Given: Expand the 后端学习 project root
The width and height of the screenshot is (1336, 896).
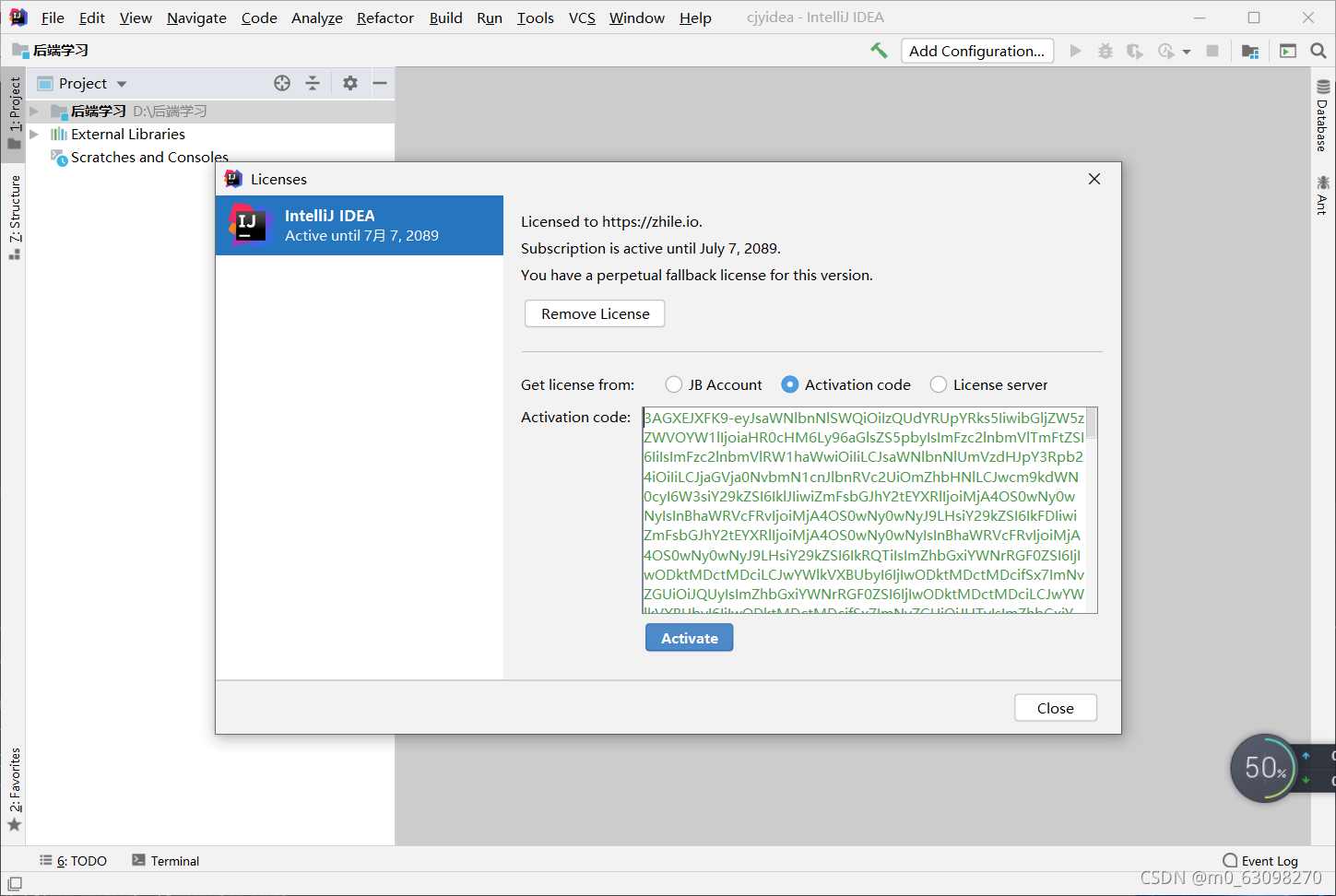Looking at the screenshot, I should tap(34, 111).
